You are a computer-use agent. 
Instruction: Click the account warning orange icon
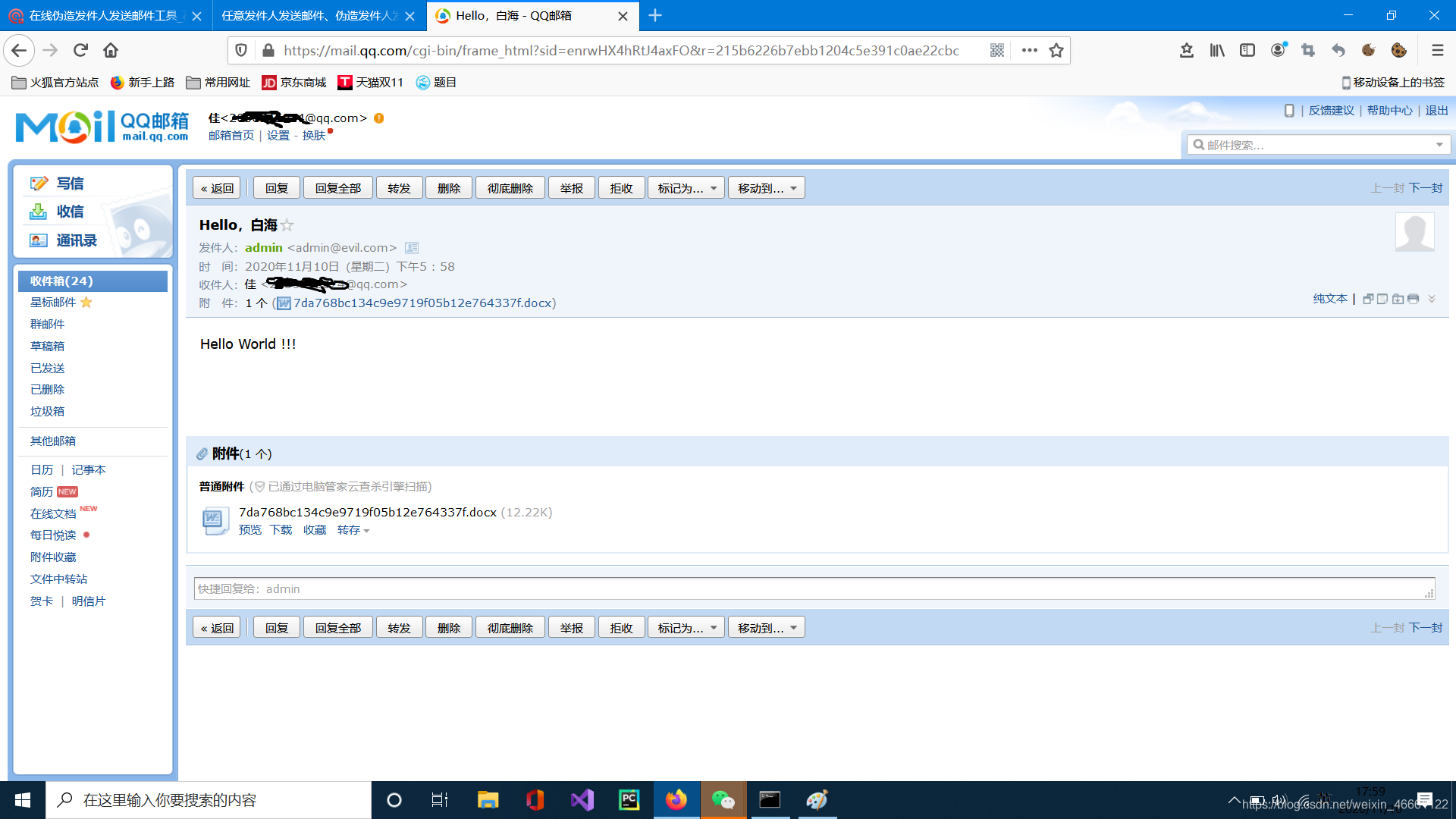point(378,118)
